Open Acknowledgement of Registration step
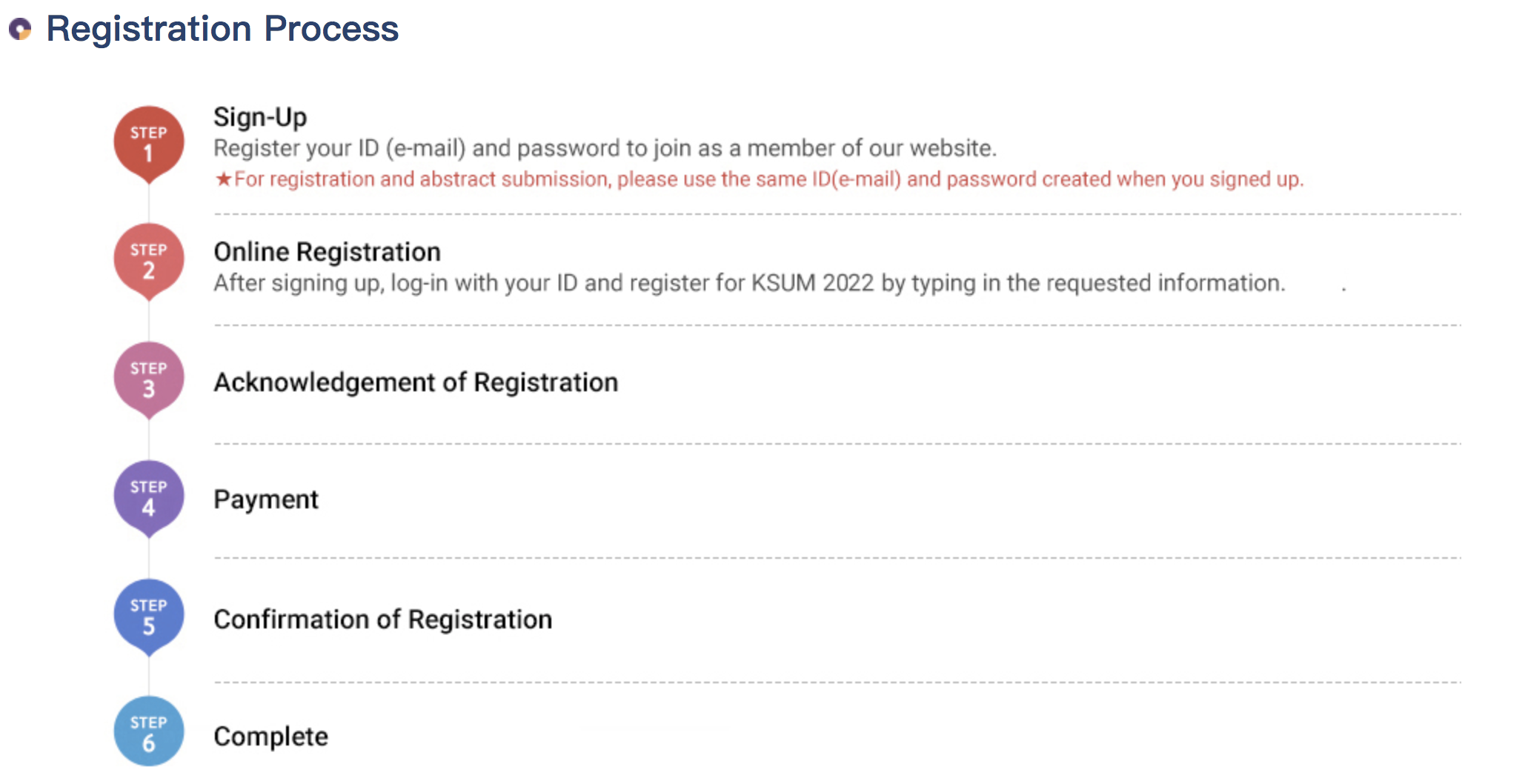The width and height of the screenshot is (1525, 784). [x=416, y=382]
